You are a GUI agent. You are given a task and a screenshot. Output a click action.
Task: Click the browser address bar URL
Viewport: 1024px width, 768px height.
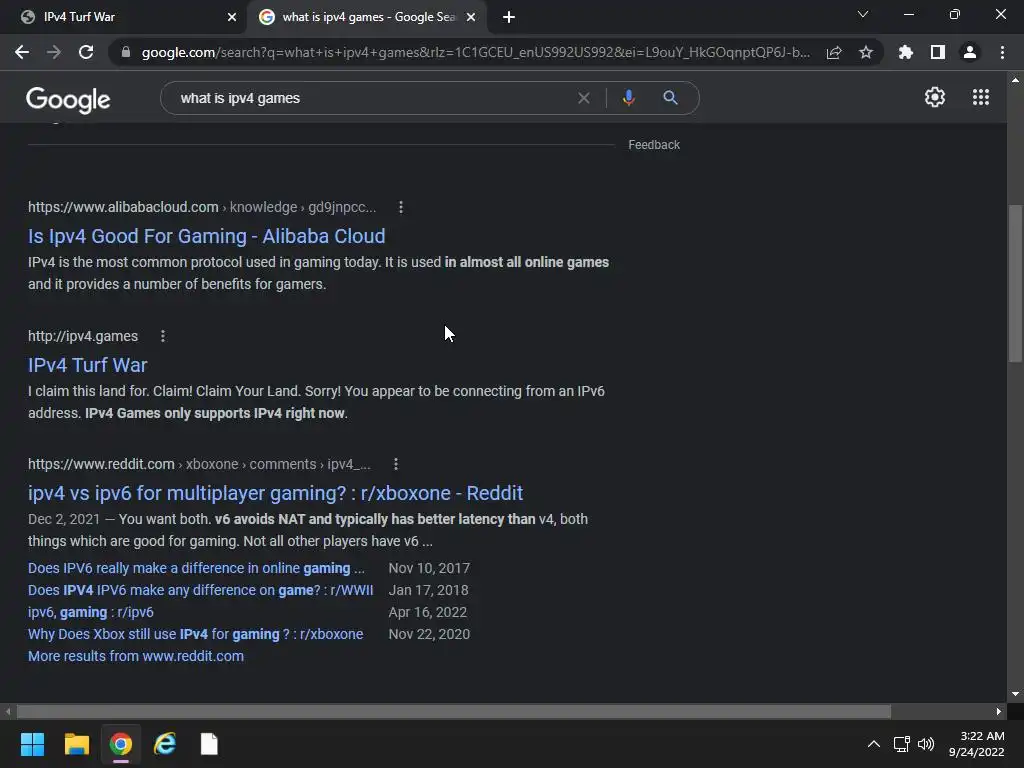tap(475, 52)
